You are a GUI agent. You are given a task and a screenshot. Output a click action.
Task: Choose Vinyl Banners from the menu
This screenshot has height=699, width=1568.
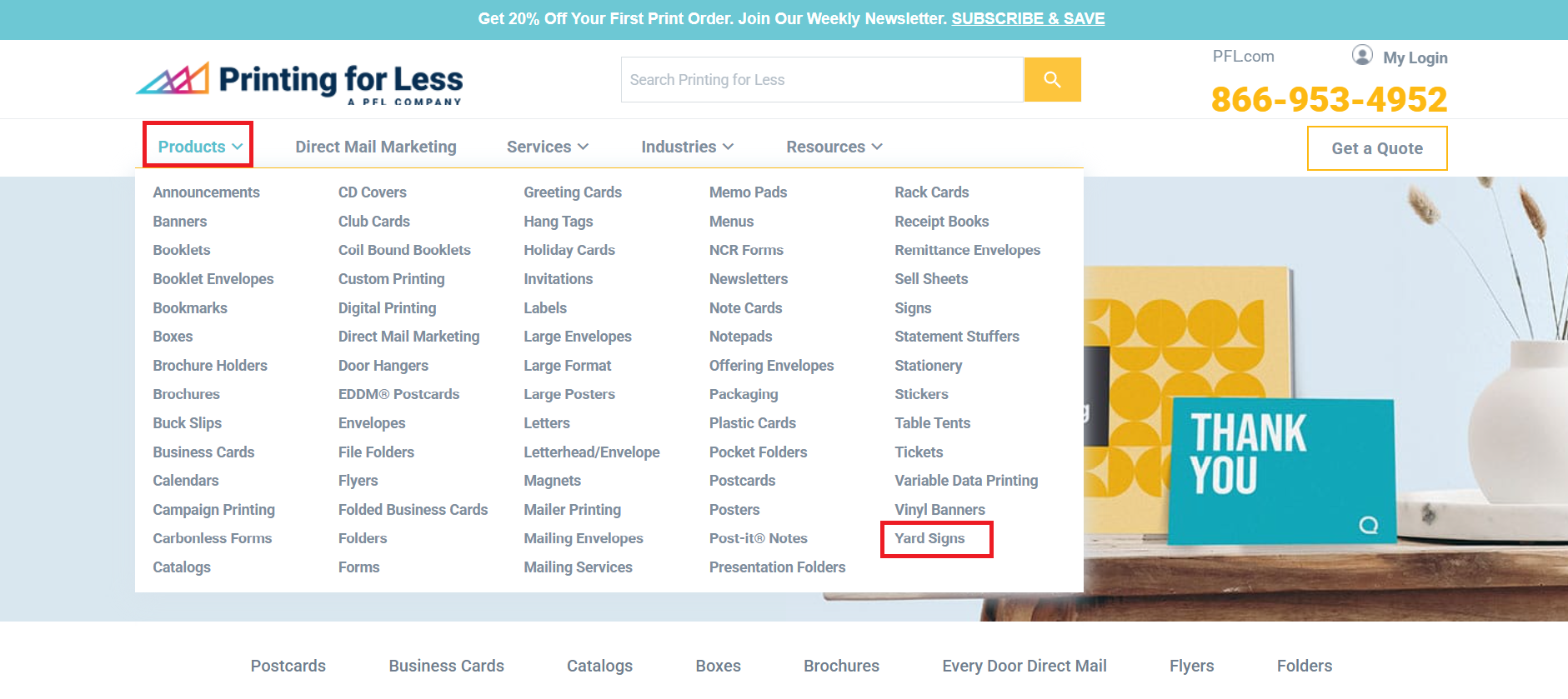[939, 510]
